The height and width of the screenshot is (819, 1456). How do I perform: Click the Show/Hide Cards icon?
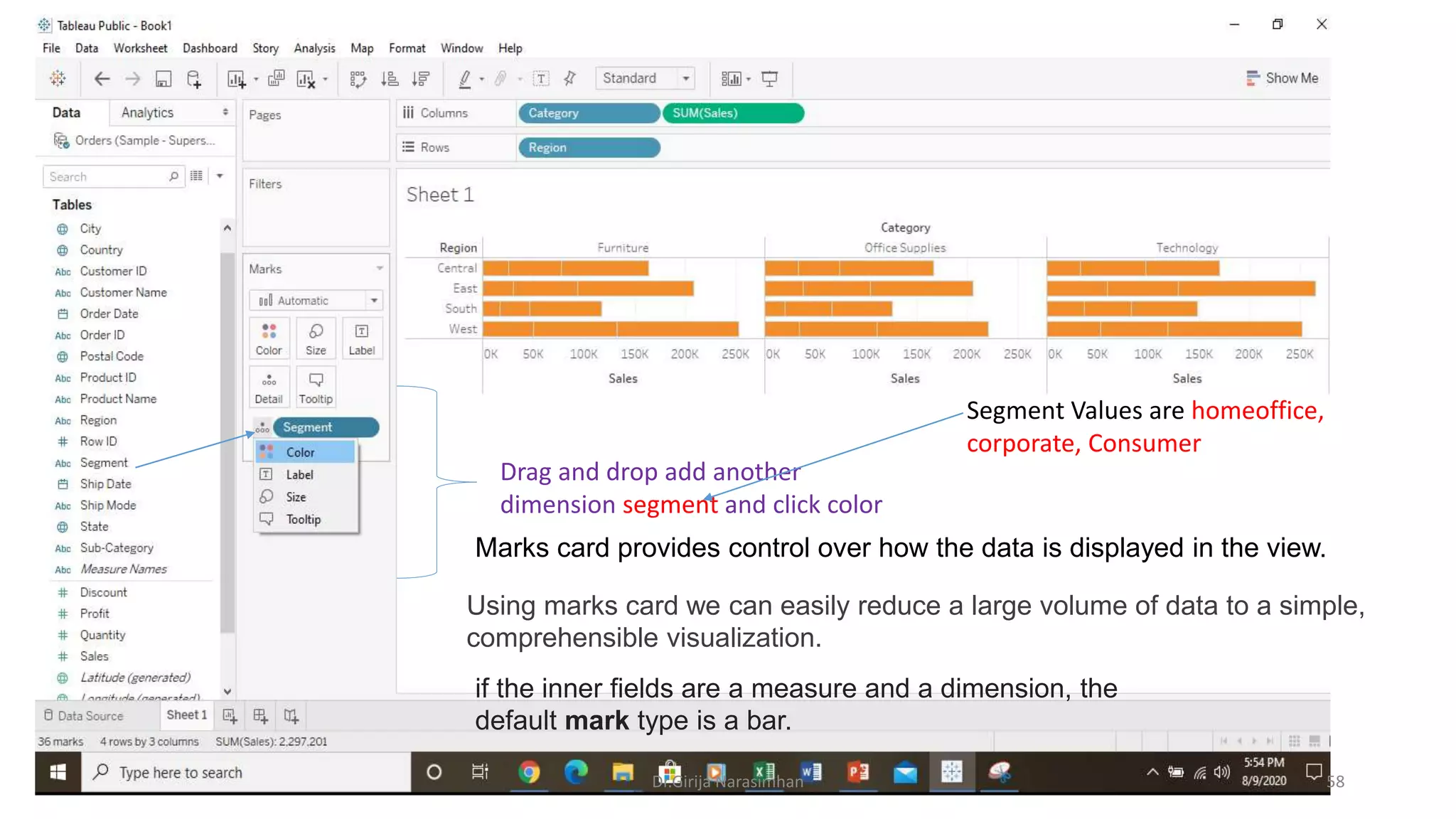coord(732,79)
